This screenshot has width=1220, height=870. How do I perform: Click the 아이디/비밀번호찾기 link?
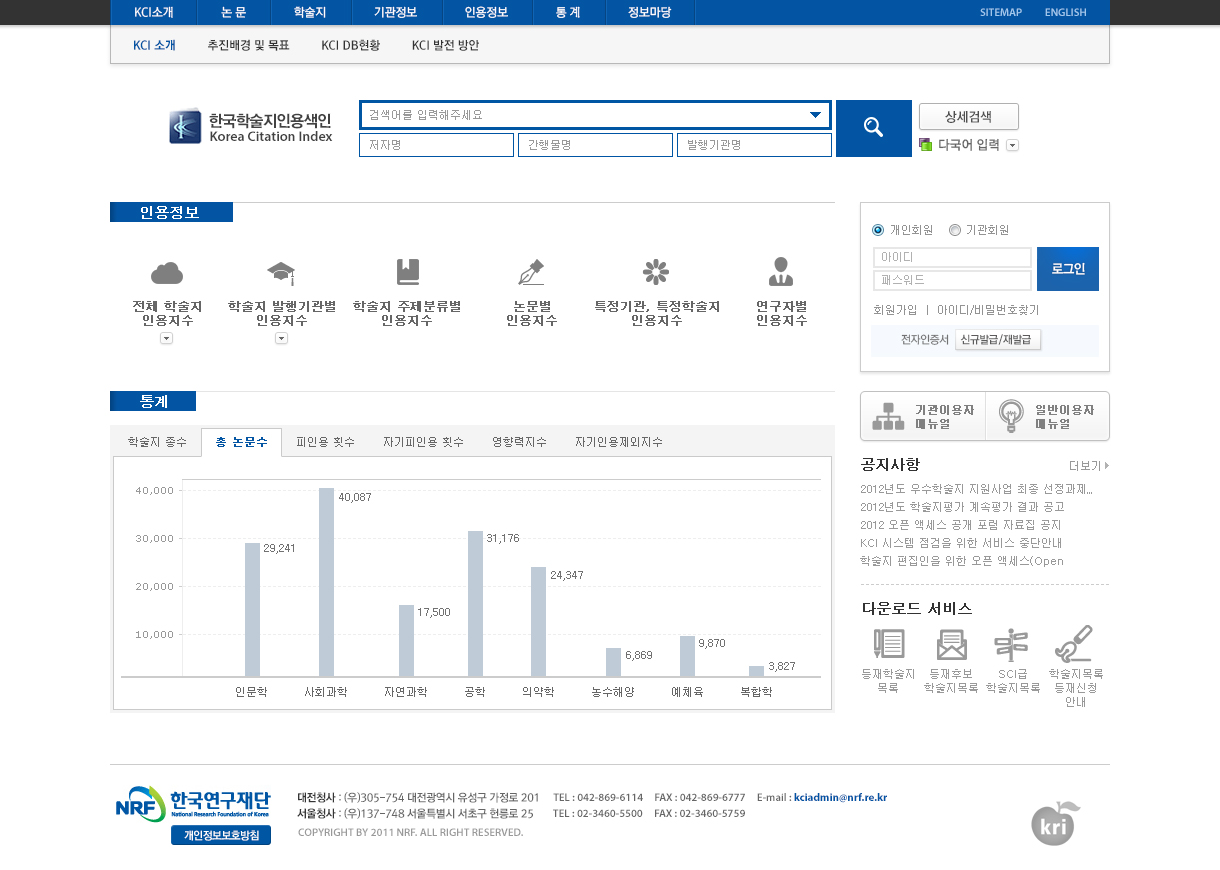pos(988,310)
